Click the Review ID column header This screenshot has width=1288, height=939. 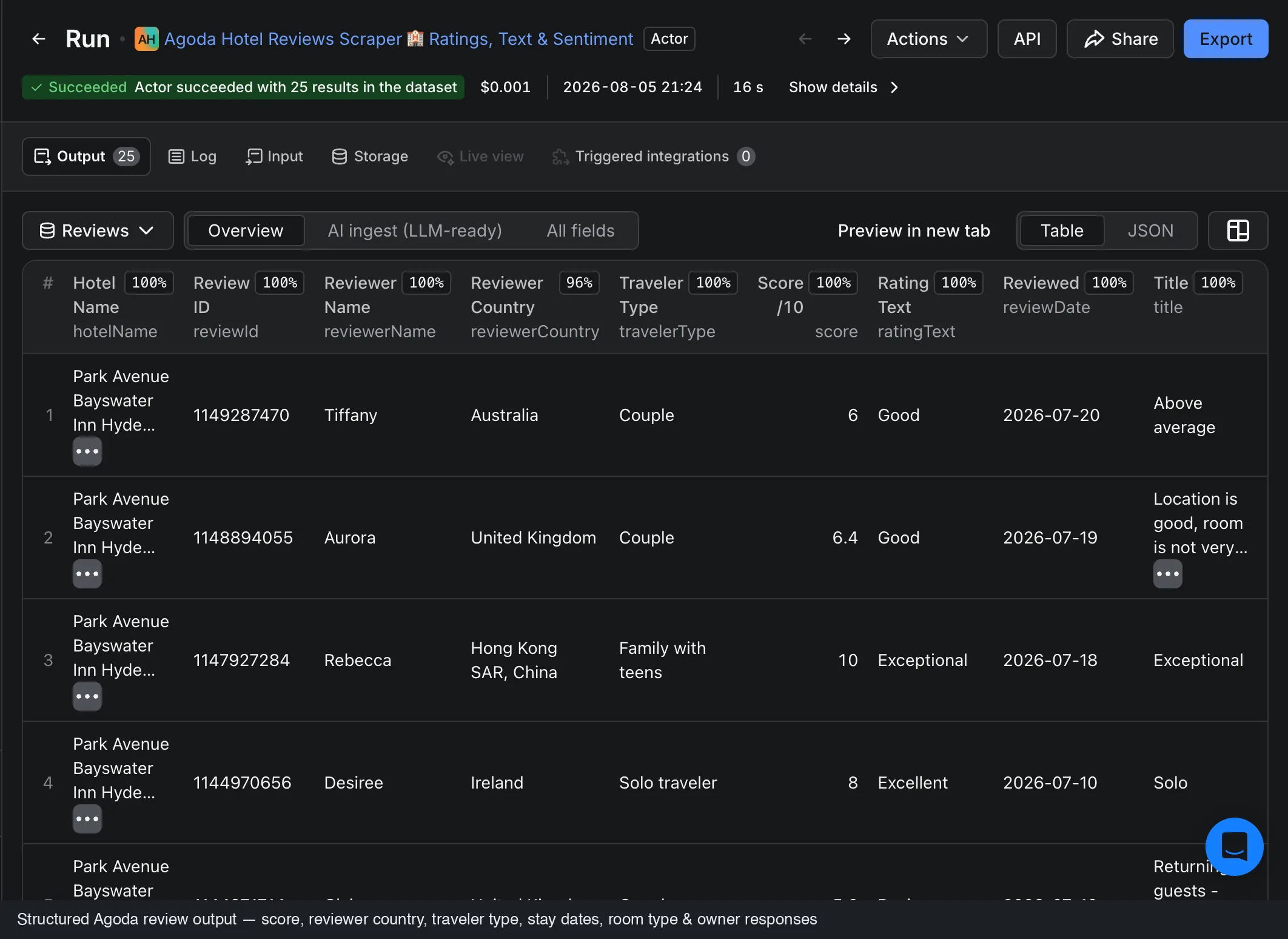(x=249, y=307)
